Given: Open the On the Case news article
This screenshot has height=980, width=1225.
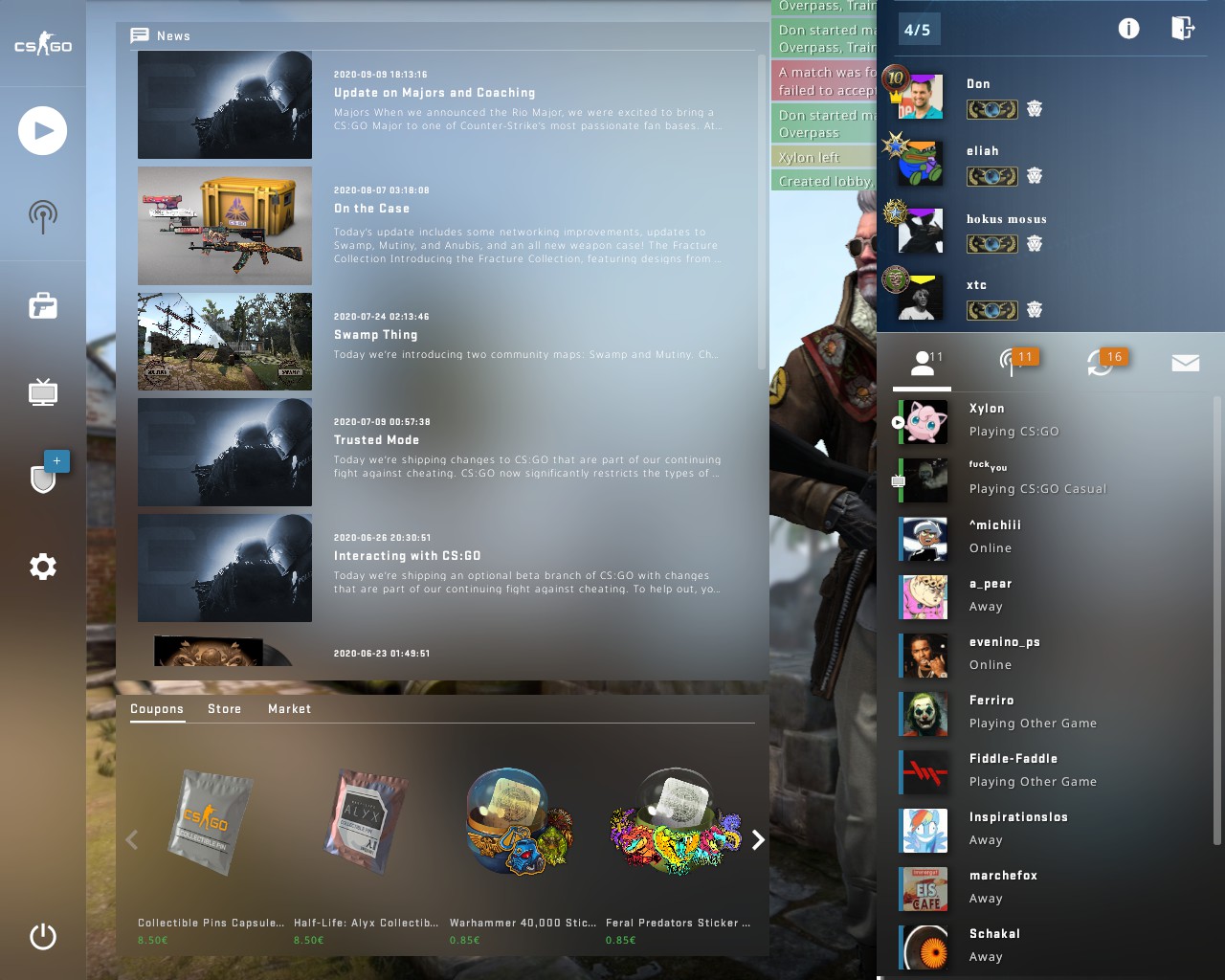Looking at the screenshot, I should (x=371, y=209).
